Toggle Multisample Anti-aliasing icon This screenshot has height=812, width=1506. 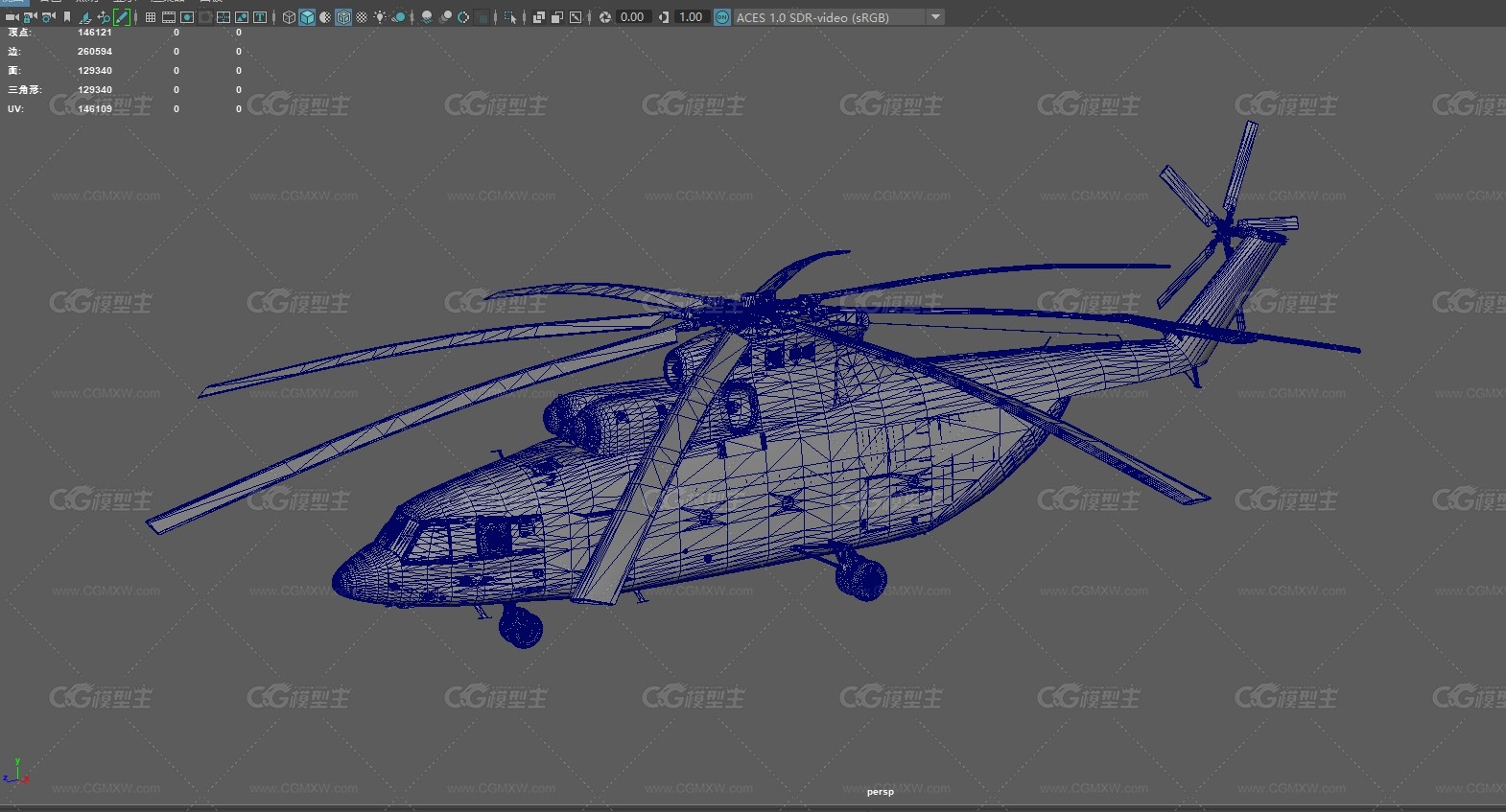tap(463, 17)
